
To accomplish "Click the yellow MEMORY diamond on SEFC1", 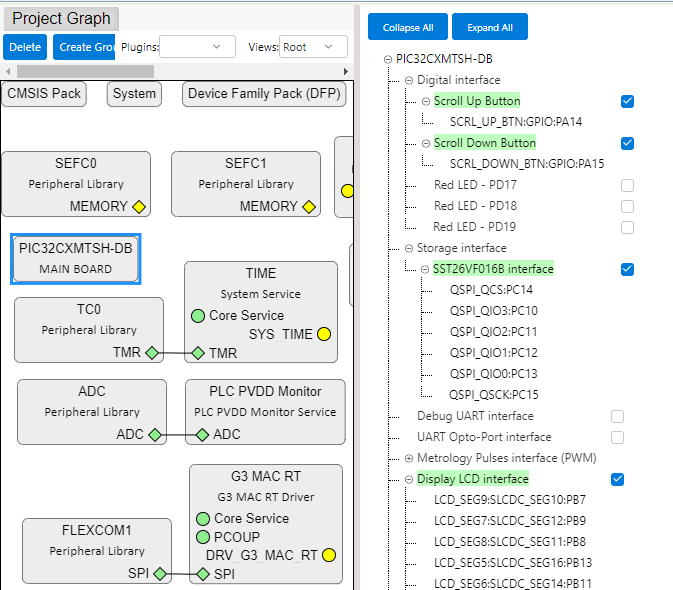I will (309, 207).
